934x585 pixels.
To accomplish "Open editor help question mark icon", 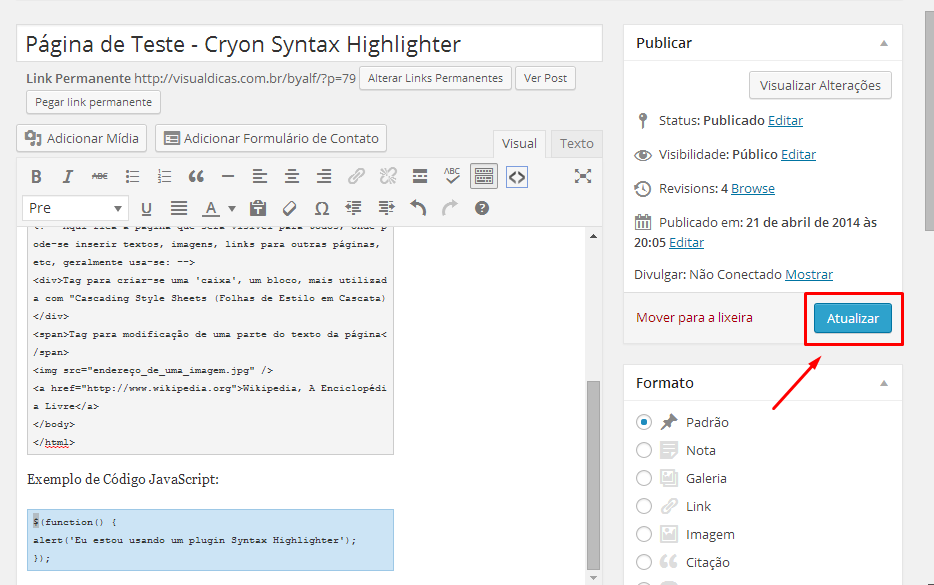I will click(482, 209).
